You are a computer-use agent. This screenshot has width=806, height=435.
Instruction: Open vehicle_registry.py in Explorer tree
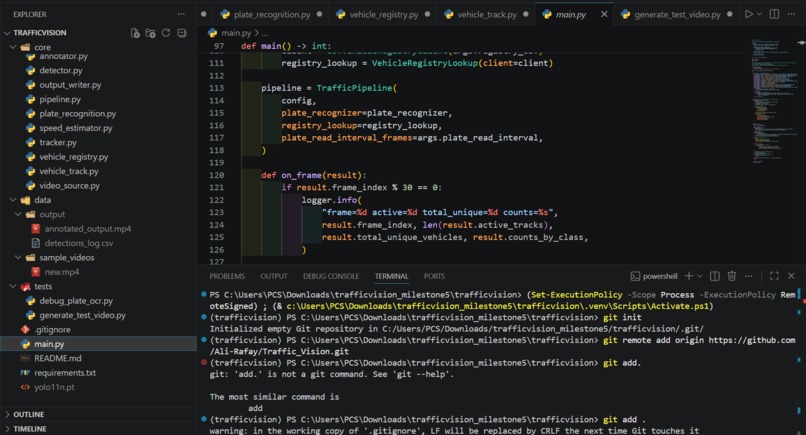tap(74, 157)
